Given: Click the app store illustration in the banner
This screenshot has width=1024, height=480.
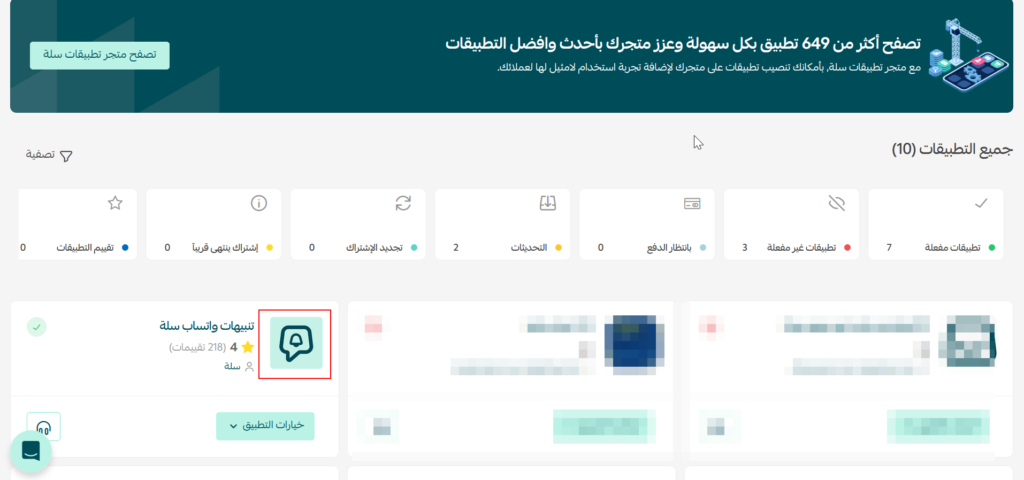Looking at the screenshot, I should [965, 58].
